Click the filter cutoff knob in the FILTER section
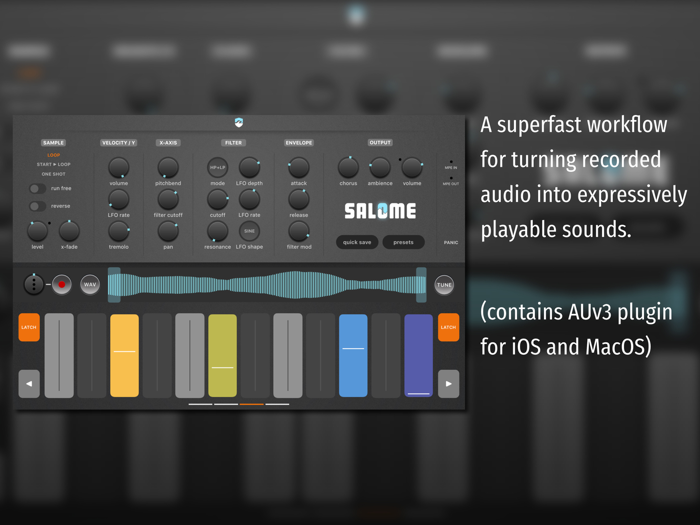The width and height of the screenshot is (700, 525). click(217, 199)
